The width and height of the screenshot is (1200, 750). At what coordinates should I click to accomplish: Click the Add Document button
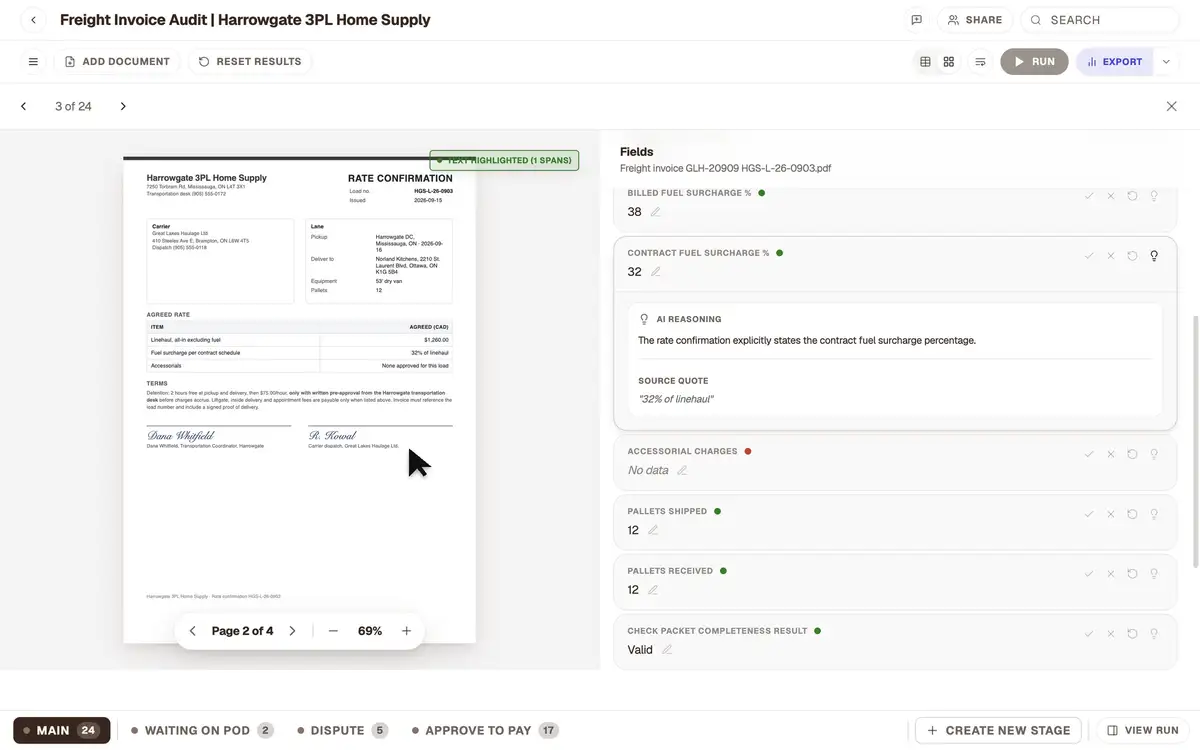(x=117, y=62)
